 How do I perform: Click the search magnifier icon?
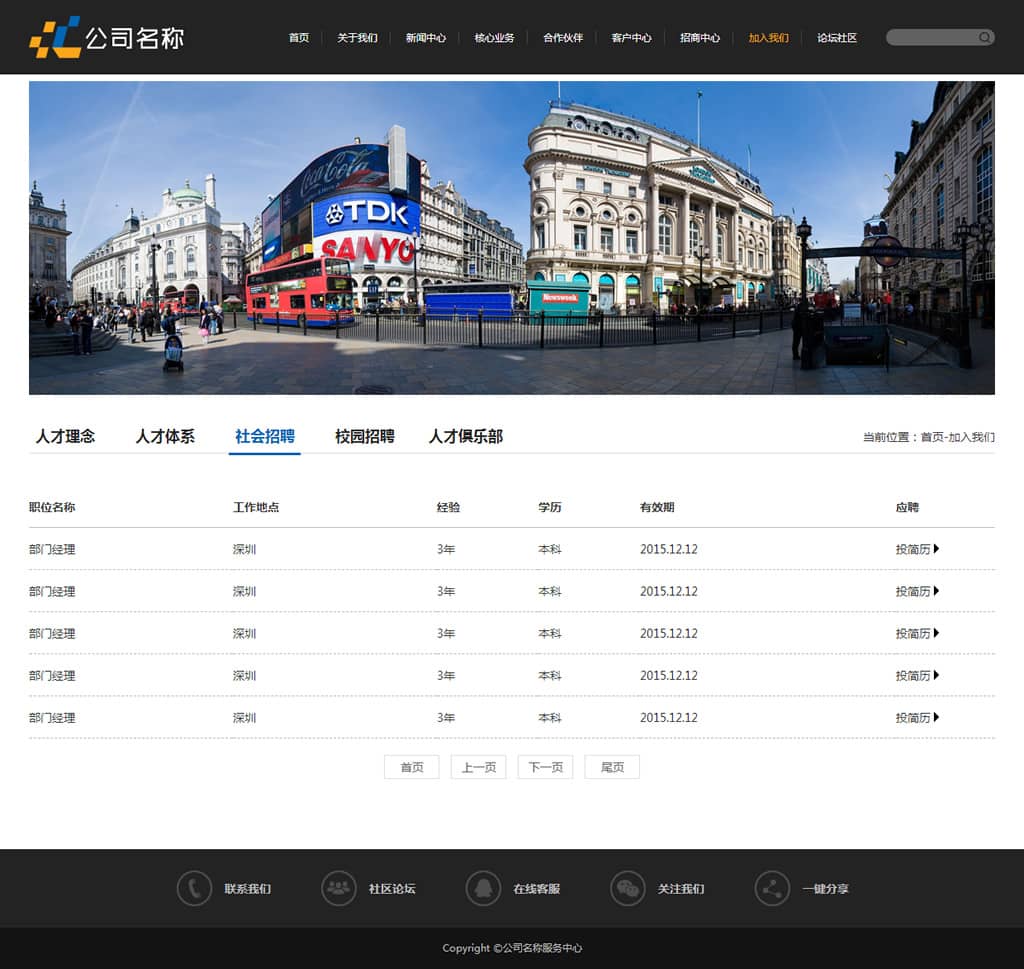[984, 38]
